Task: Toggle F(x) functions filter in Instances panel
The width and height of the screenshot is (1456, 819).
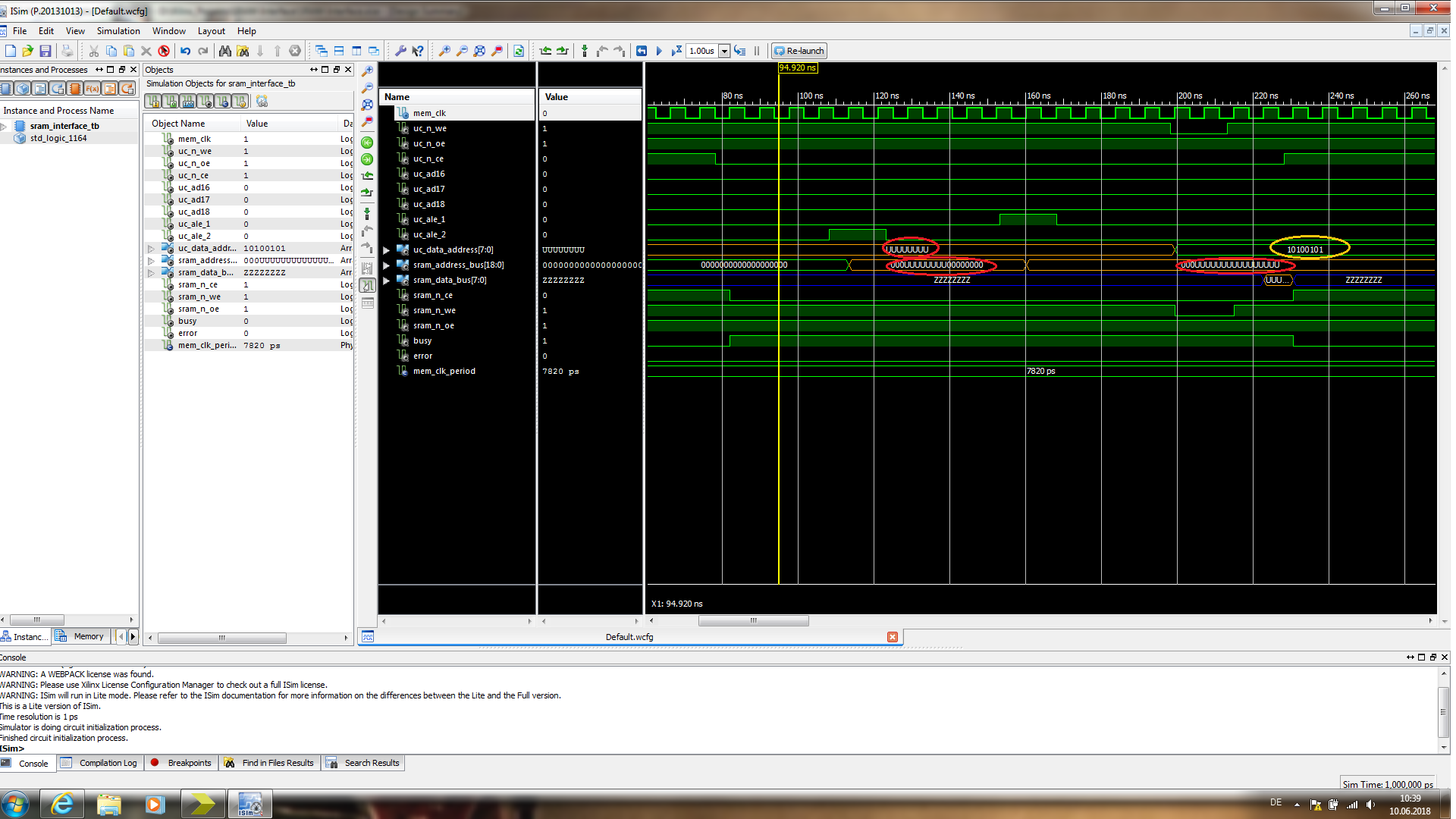Action: pos(93,89)
